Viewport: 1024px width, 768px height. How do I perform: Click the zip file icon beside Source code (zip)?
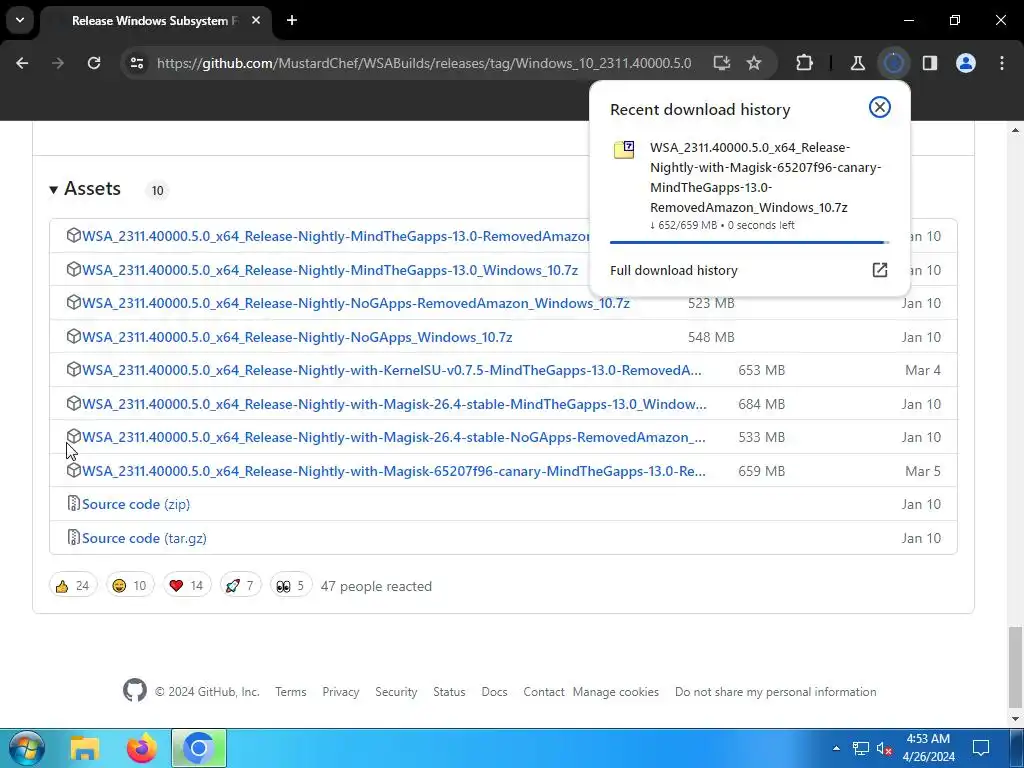pos(74,504)
